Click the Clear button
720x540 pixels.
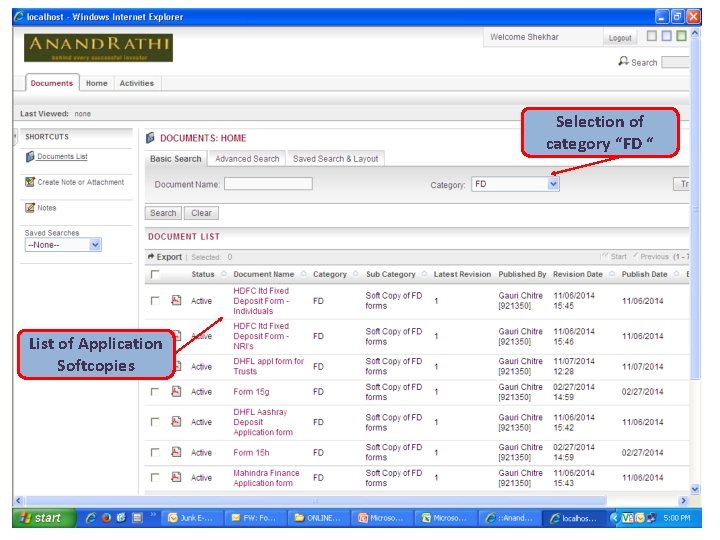click(x=201, y=213)
